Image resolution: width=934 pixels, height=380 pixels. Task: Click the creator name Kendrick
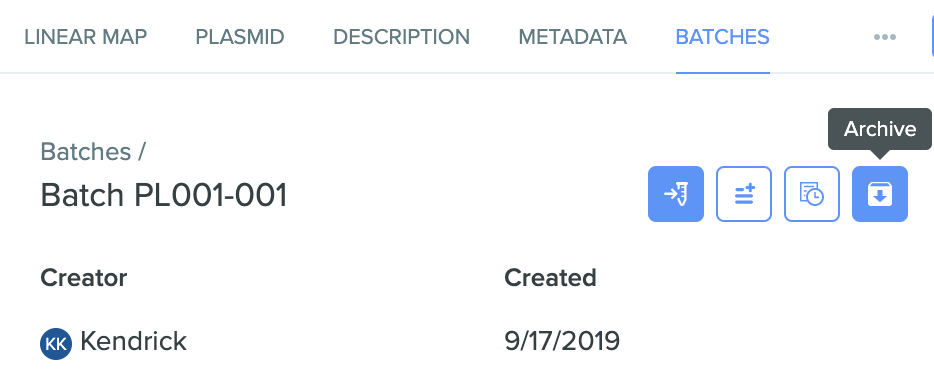tap(133, 341)
